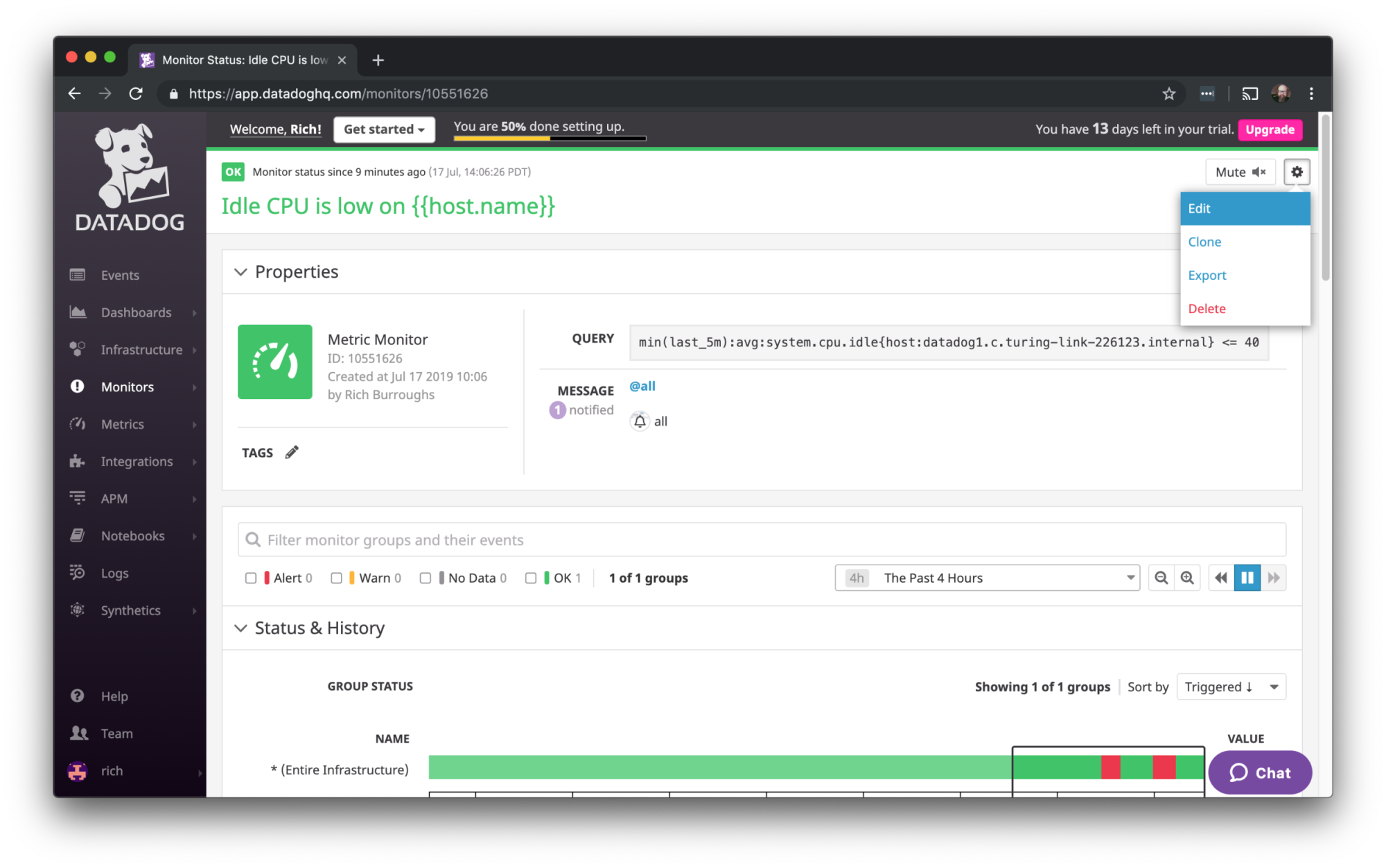Open the APM section
This screenshot has height=868, width=1386.
click(114, 498)
